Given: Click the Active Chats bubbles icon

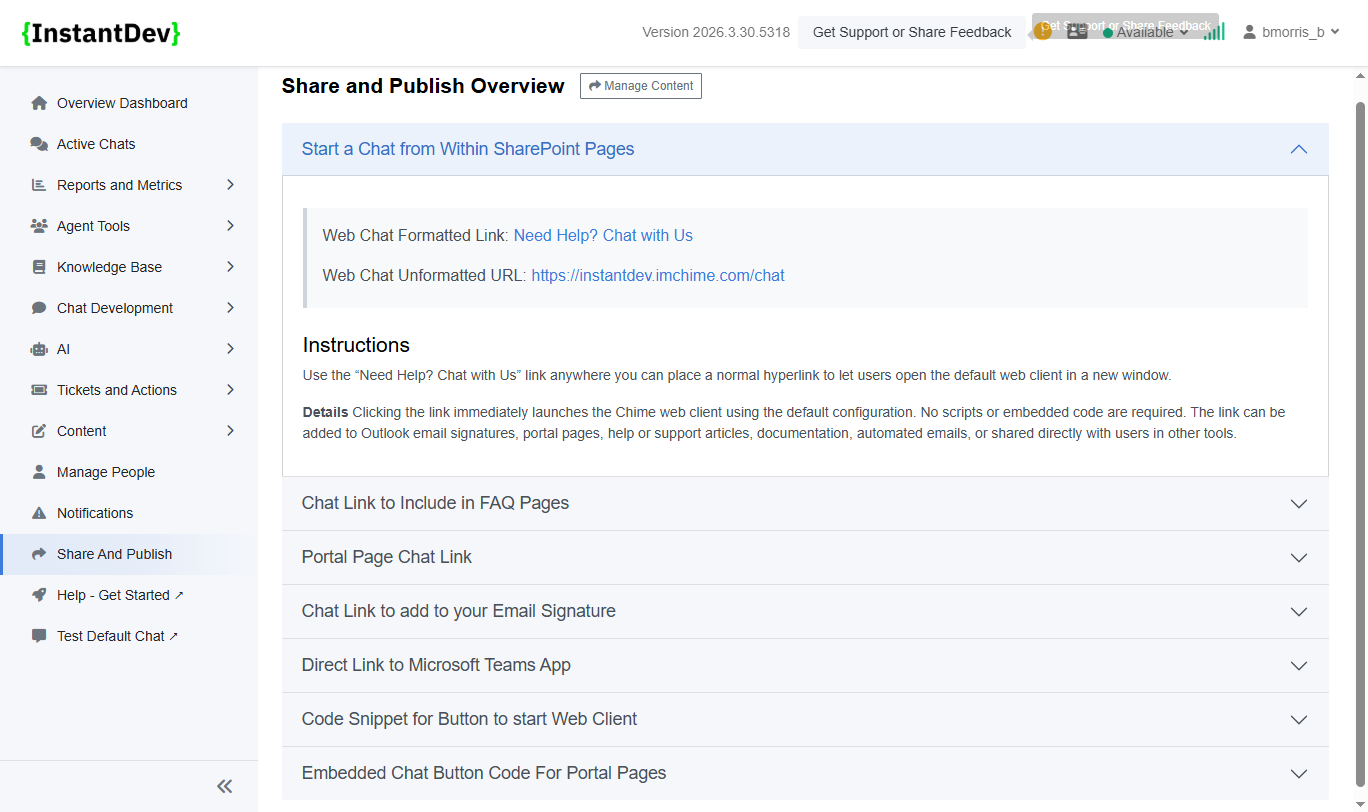Looking at the screenshot, I should tap(39, 144).
